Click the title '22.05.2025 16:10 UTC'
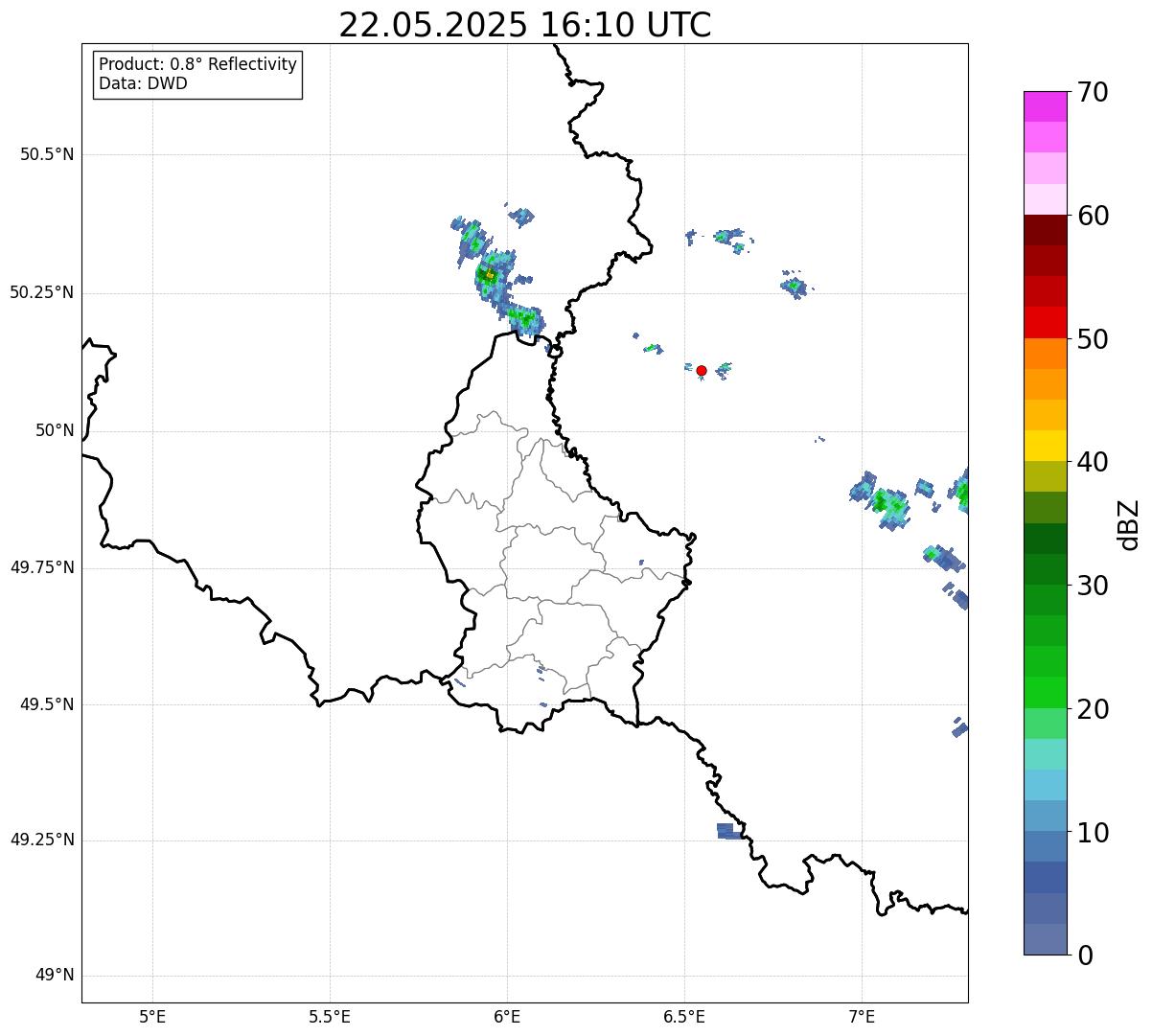This screenshot has width=1152, height=1036. pyautogui.click(x=525, y=25)
